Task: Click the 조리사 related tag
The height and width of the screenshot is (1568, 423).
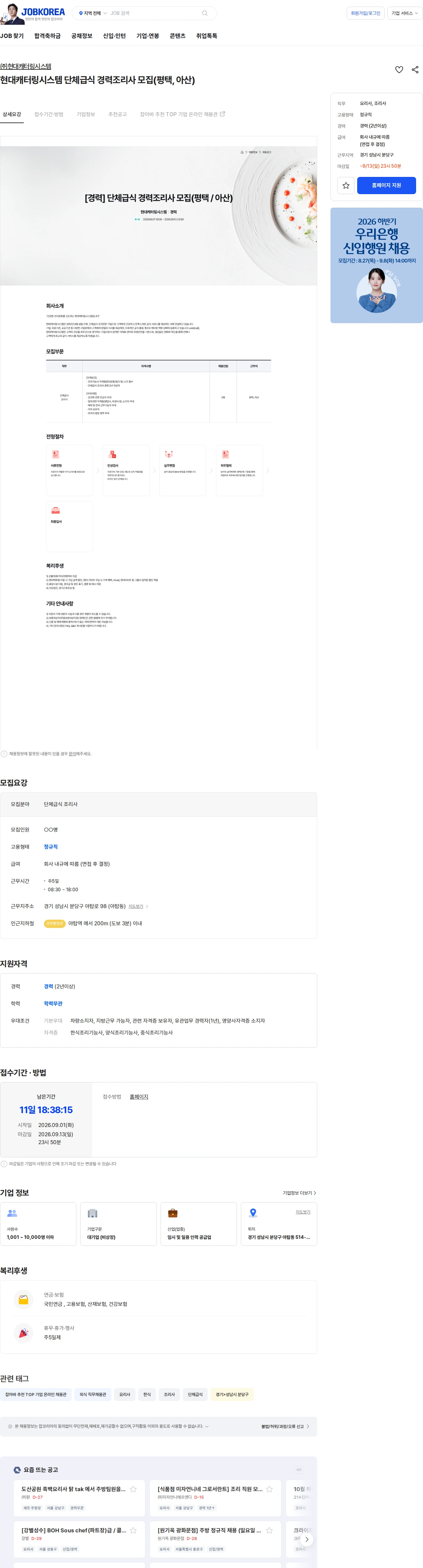Action: (170, 1394)
